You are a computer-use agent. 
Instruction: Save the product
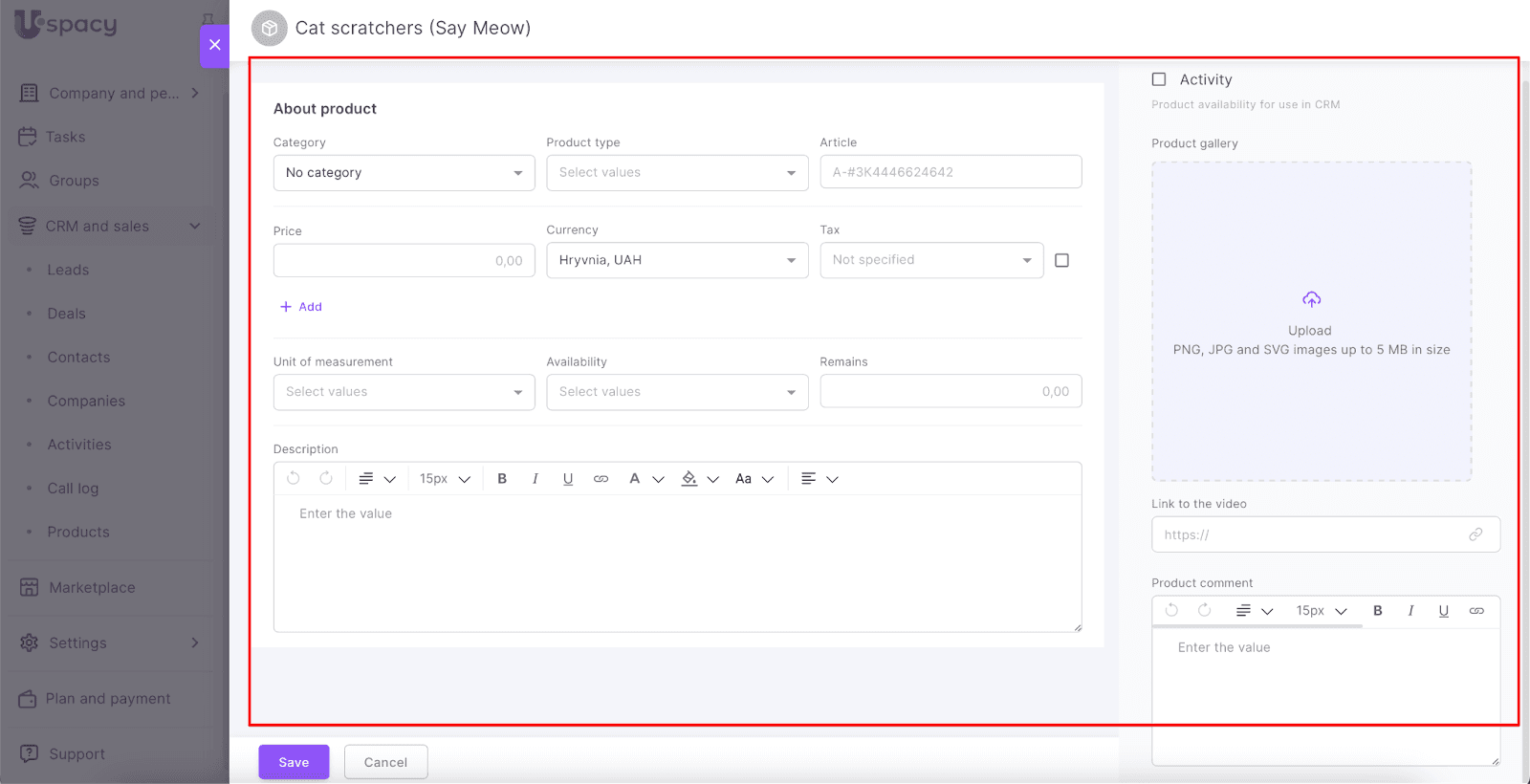coord(294,762)
